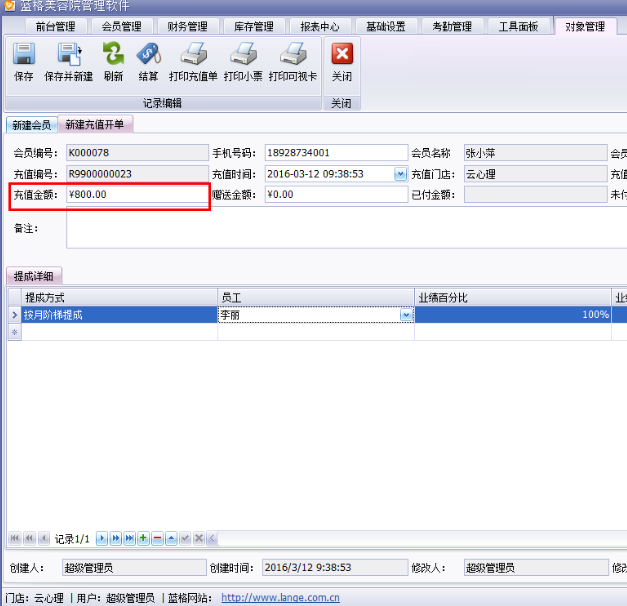Click the 刷新 (Refresh) icon

point(113,61)
